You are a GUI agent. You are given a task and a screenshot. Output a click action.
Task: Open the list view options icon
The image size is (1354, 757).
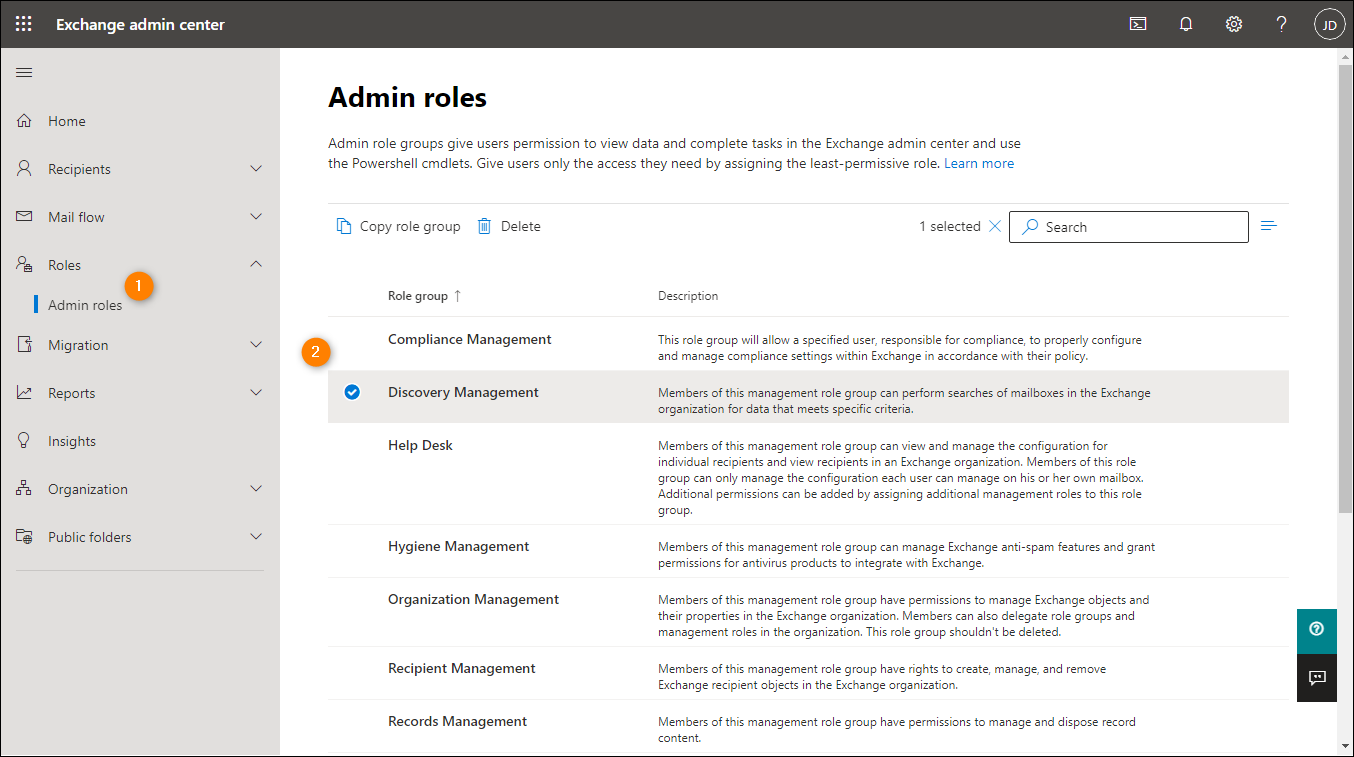[1269, 226]
